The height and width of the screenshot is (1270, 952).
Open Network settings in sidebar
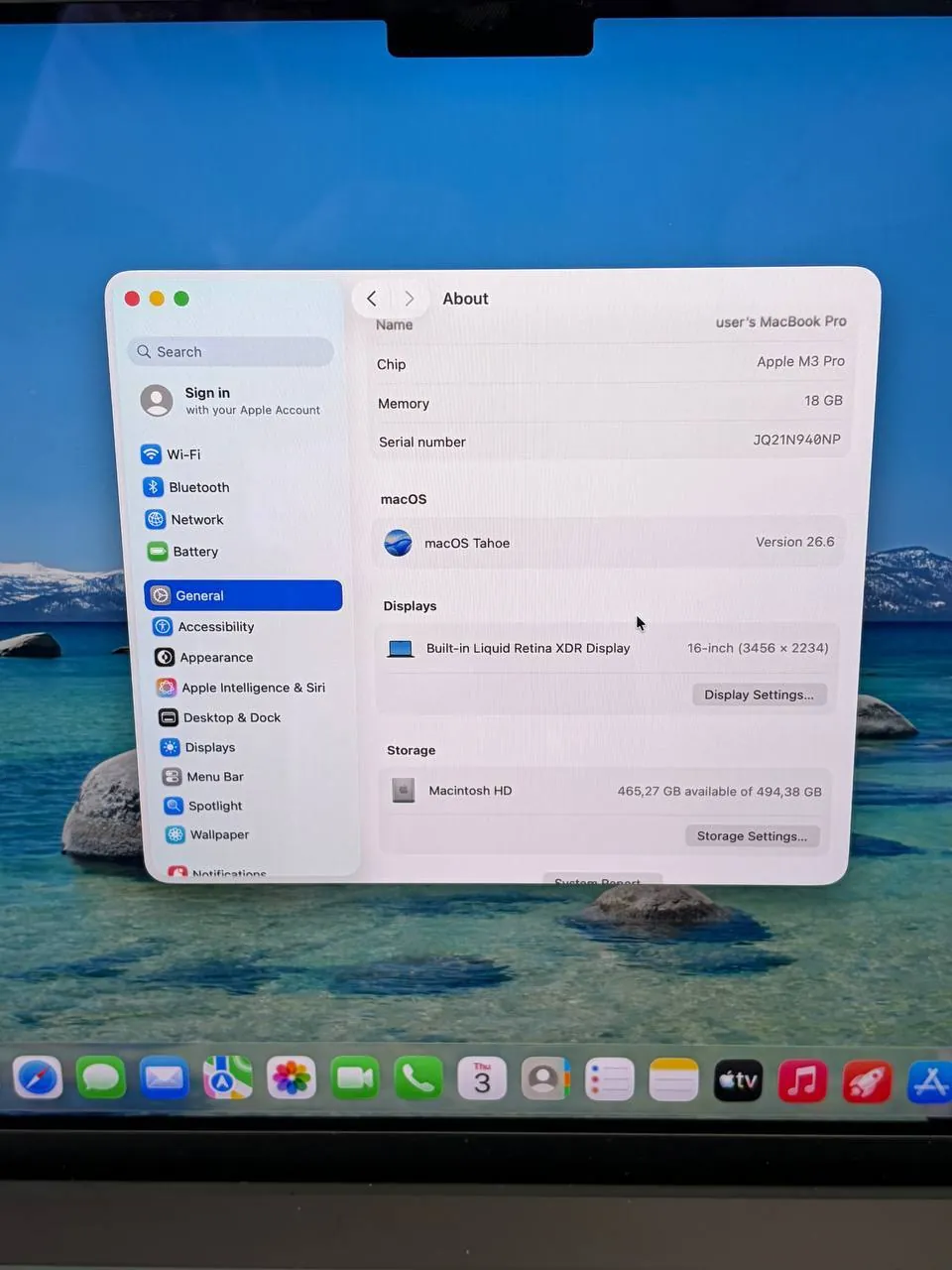coord(184,519)
